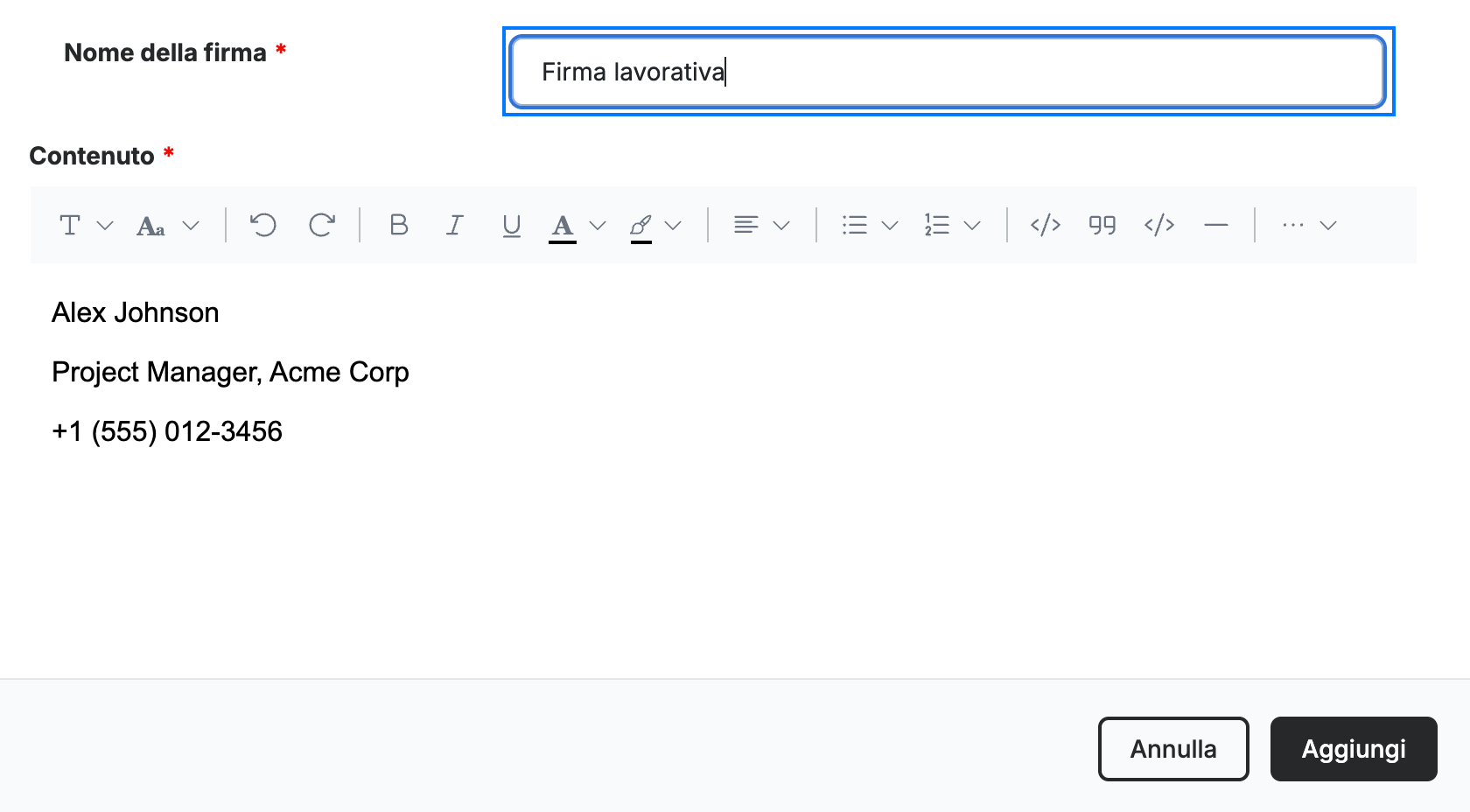Click the Aggiungi button
The width and height of the screenshot is (1470, 812).
click(1354, 749)
